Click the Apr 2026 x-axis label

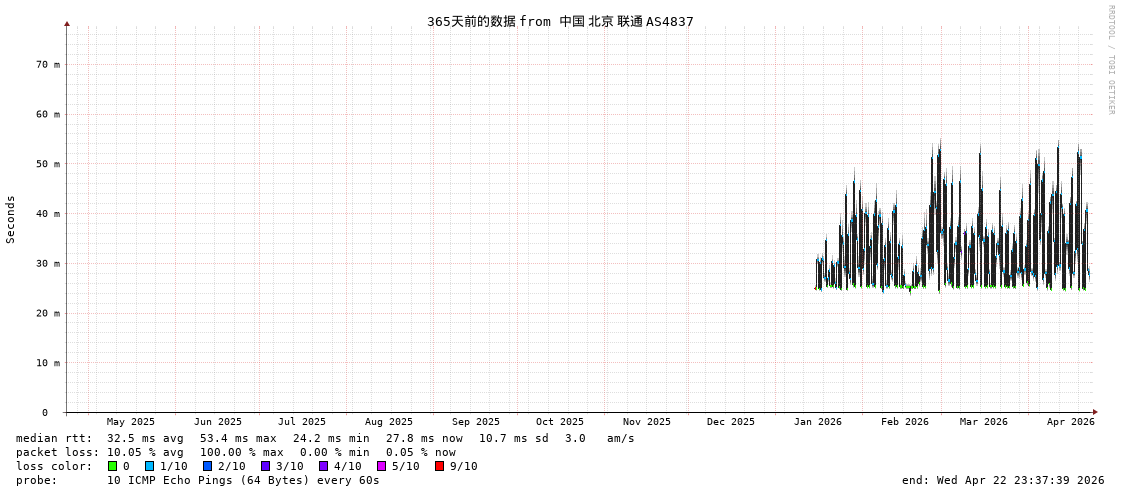(1070, 422)
